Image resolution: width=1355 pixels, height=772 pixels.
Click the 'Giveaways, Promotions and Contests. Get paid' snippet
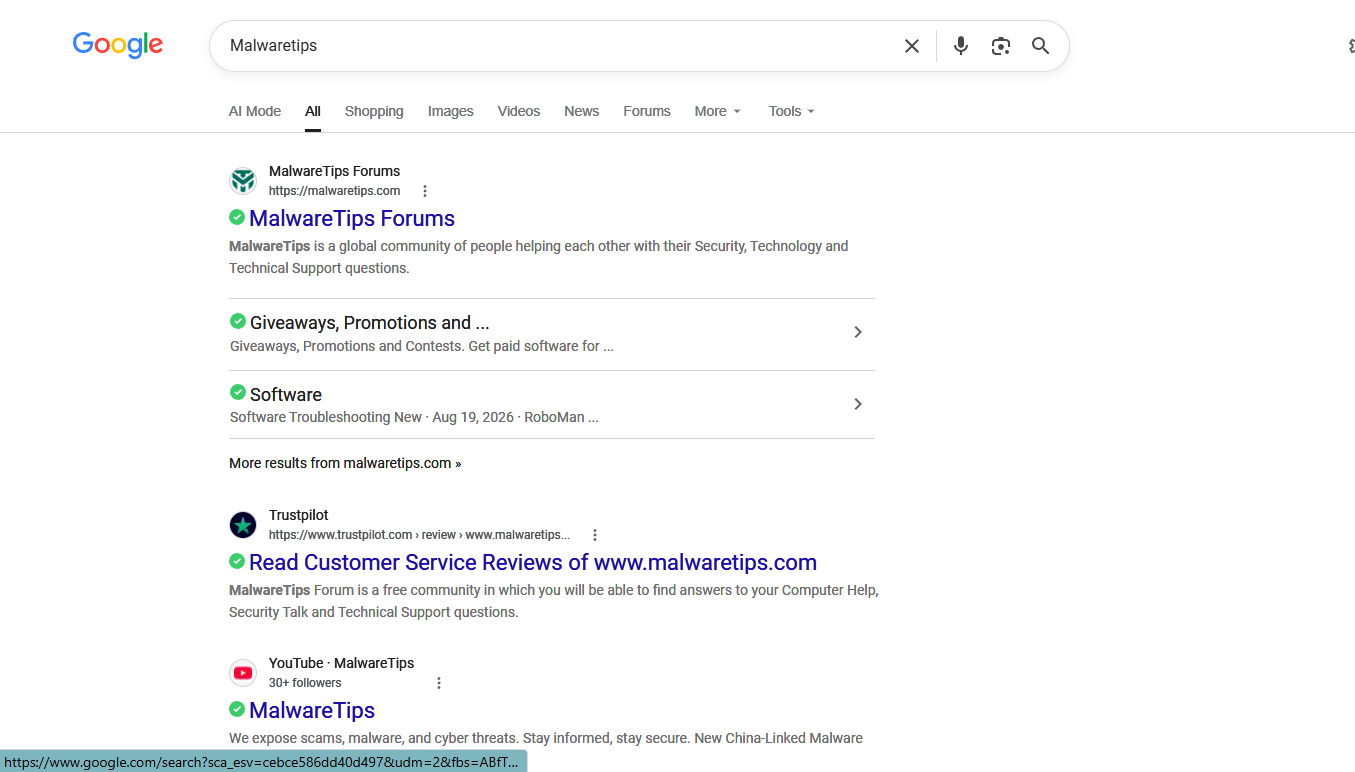coord(422,346)
